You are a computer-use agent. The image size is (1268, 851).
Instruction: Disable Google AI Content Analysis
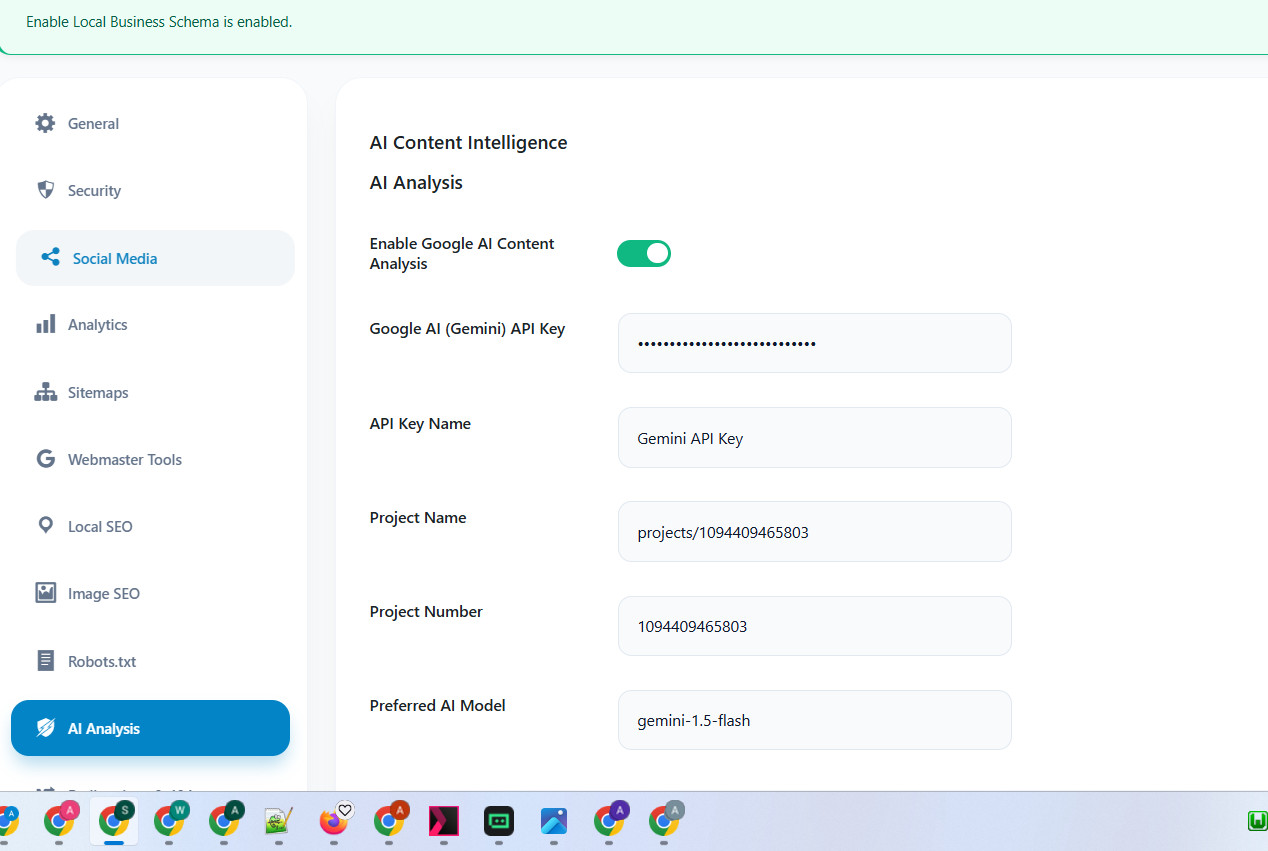[x=643, y=253]
